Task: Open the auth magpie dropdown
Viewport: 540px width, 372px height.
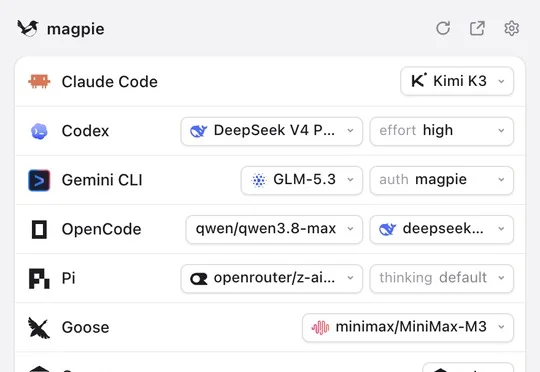Action: click(x=442, y=180)
